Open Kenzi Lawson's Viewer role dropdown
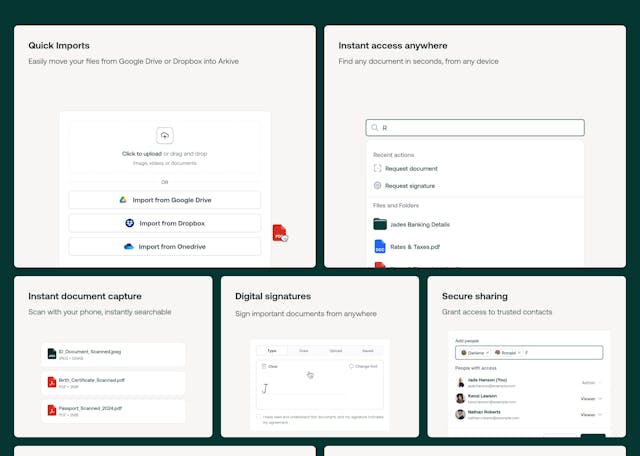 coord(591,398)
